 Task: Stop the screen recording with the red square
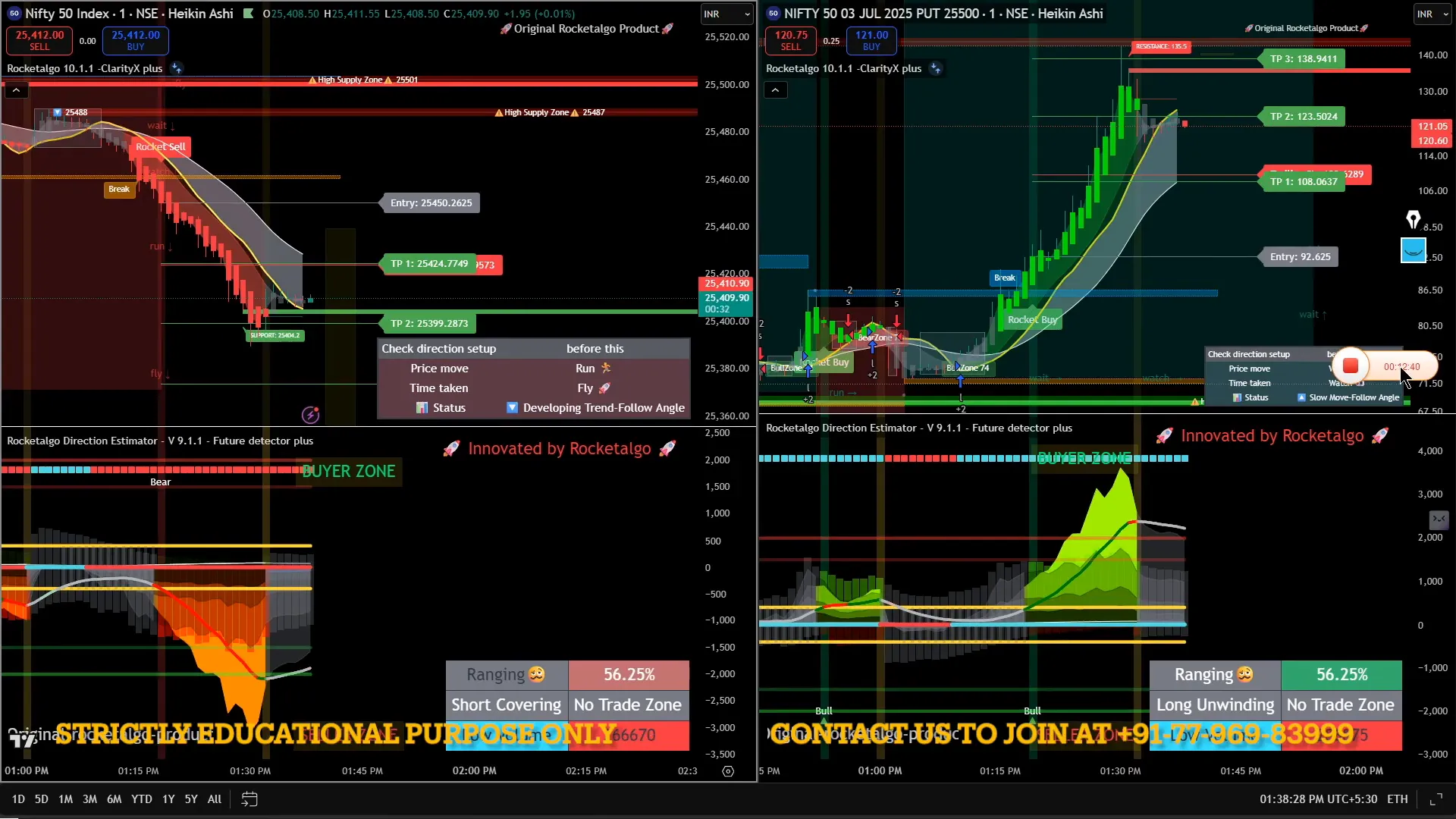[1351, 366]
